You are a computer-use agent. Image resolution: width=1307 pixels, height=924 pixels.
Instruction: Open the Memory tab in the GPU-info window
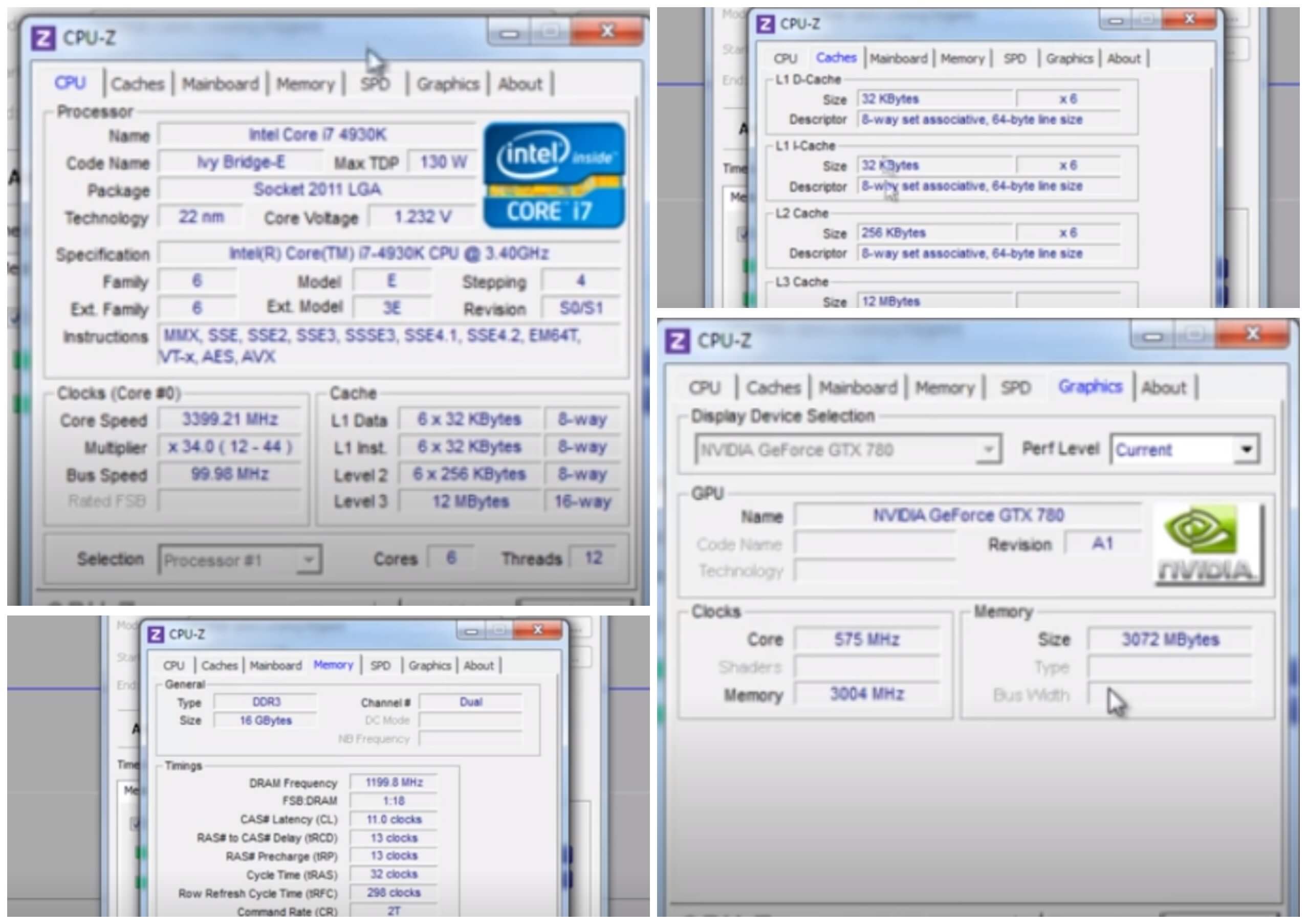(x=945, y=388)
